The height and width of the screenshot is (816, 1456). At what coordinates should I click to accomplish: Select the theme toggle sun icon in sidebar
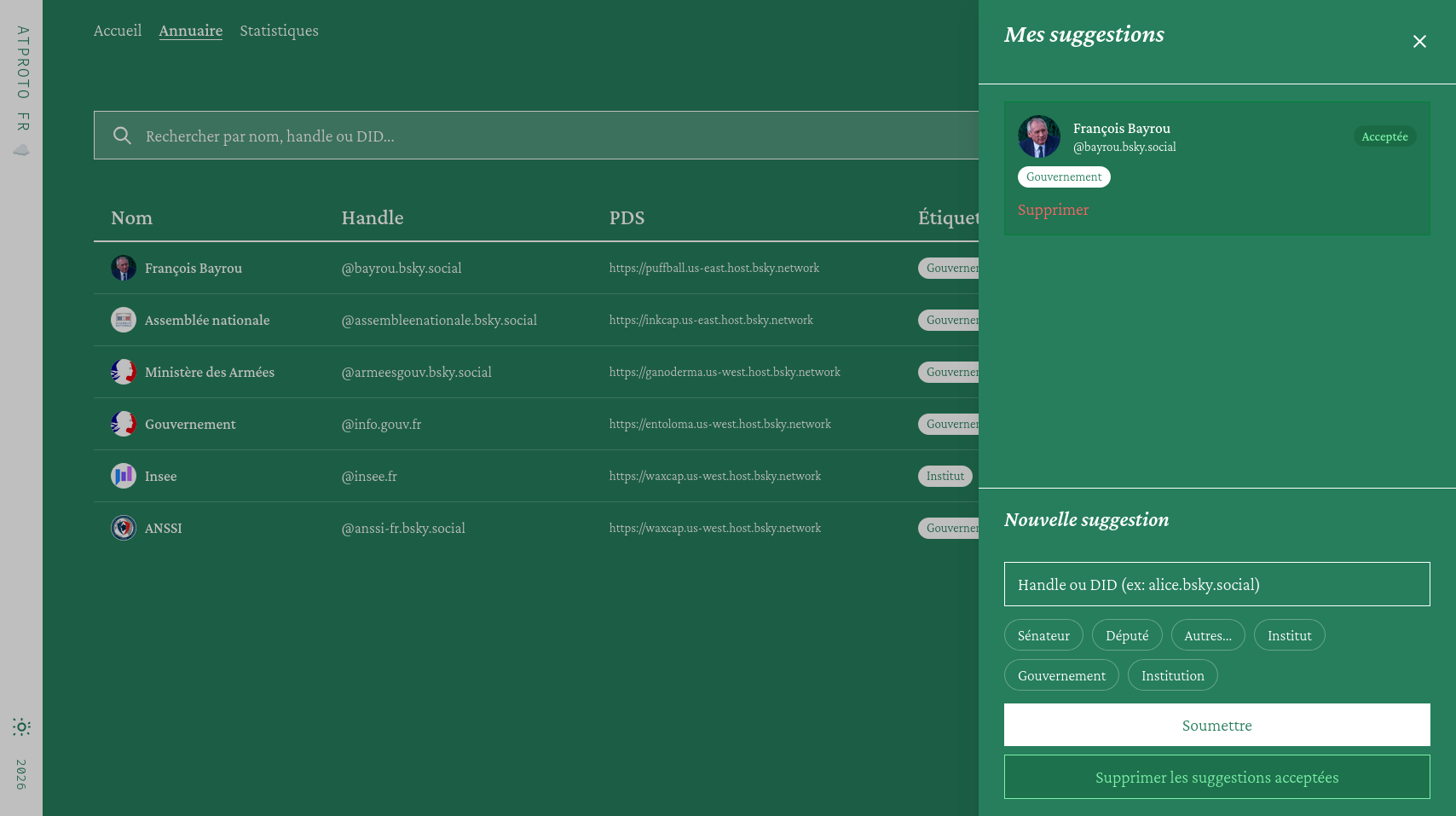[x=21, y=726]
